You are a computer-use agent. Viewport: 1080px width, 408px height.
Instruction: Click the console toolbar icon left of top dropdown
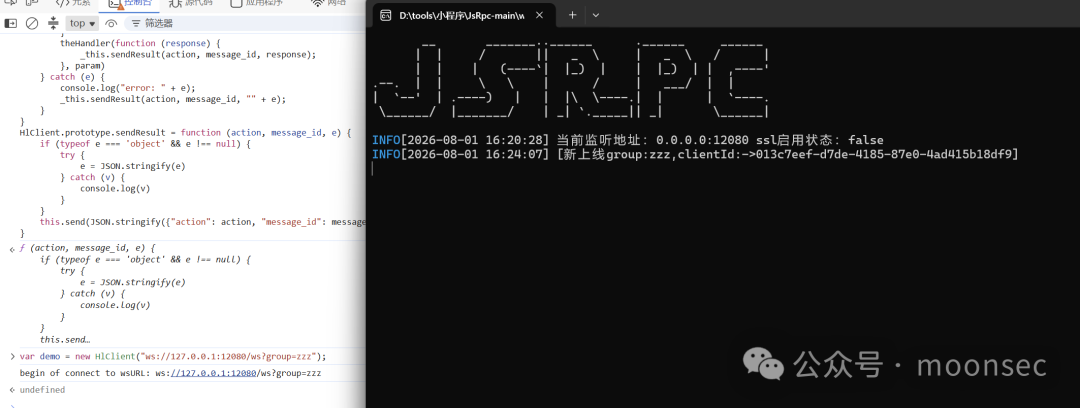click(53, 23)
